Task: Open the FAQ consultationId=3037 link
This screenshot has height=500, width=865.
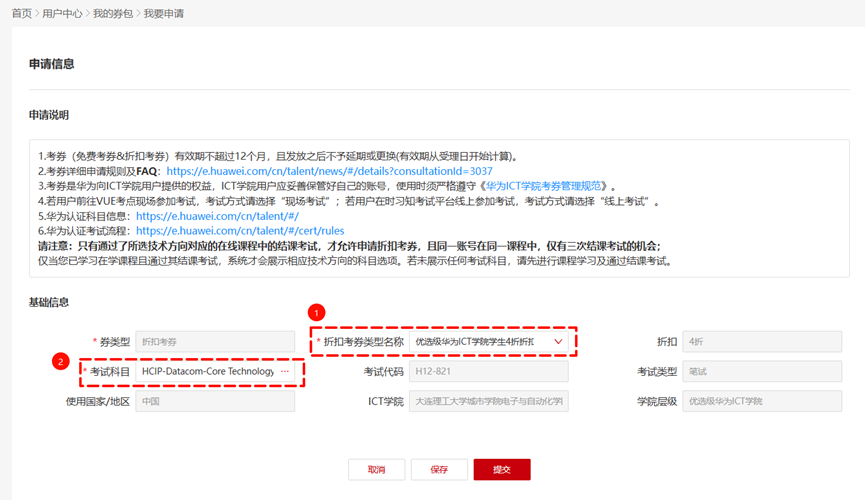Action: click(329, 171)
